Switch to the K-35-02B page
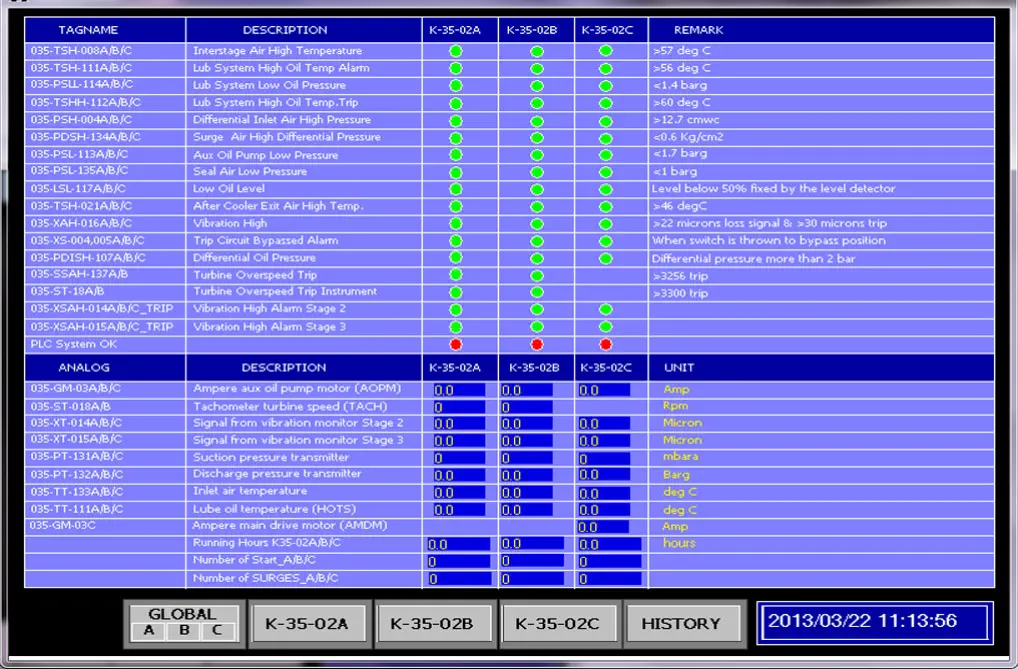Screen dimensions: 1018x669 point(432,623)
